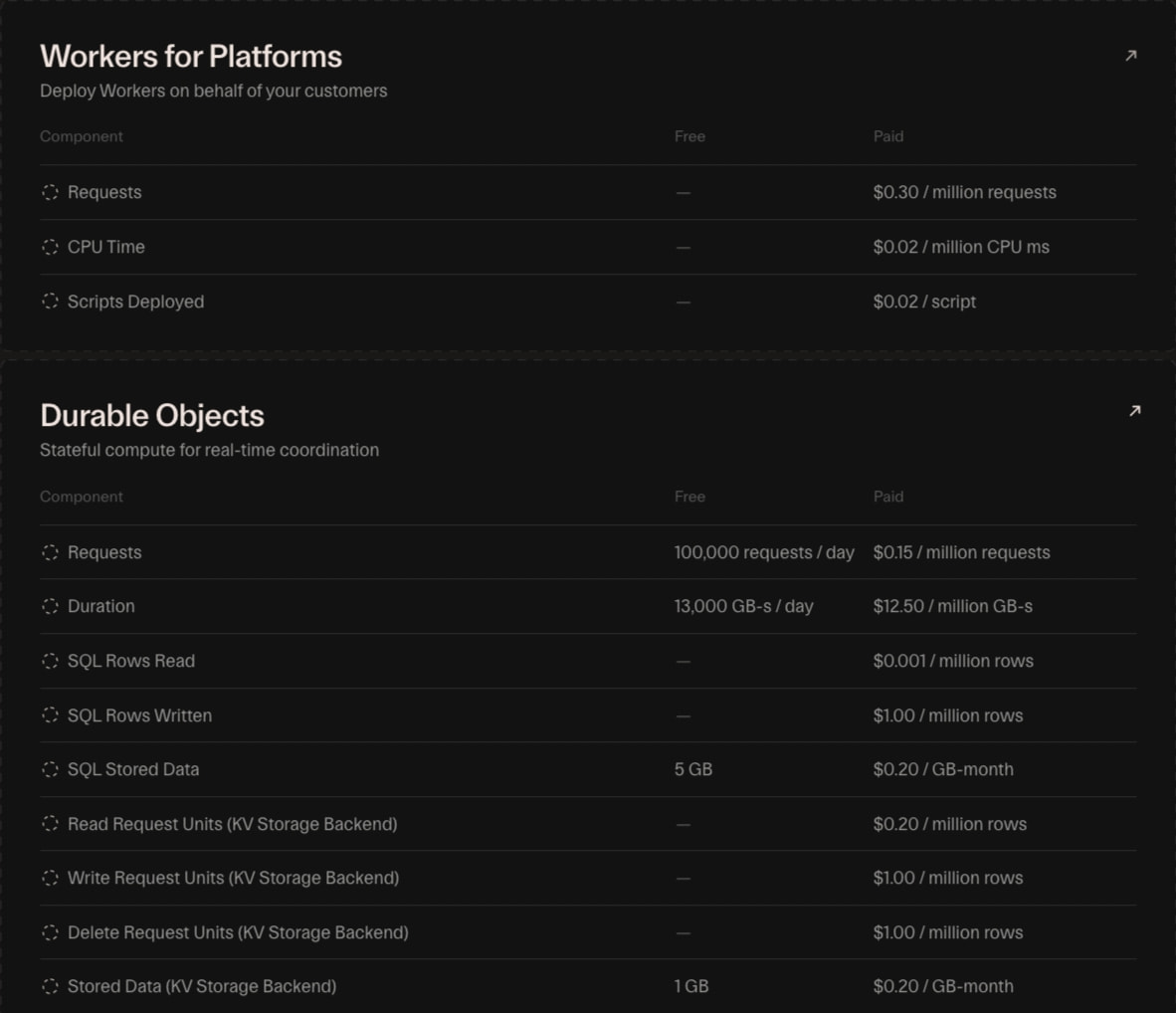1176x1013 pixels.
Task: Click the dashed circle icon beside Write Request Units
Action: tap(51, 878)
